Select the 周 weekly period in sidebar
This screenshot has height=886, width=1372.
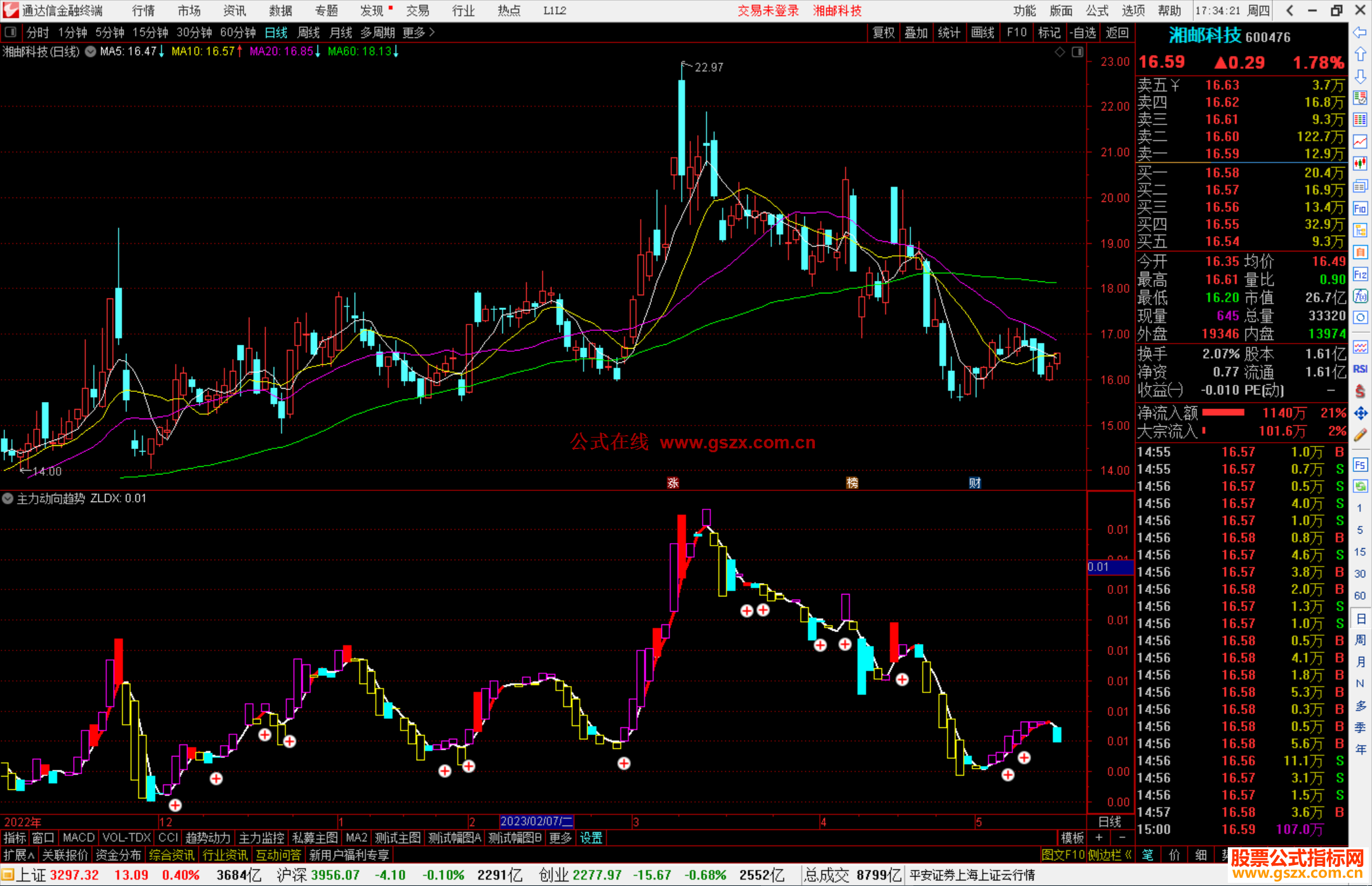point(1360,640)
